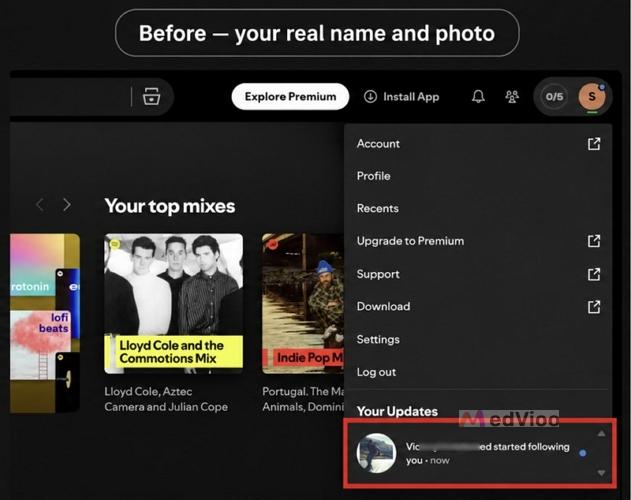The height and width of the screenshot is (500, 631).
Task: Click the Explore Premium button
Action: coord(290,97)
